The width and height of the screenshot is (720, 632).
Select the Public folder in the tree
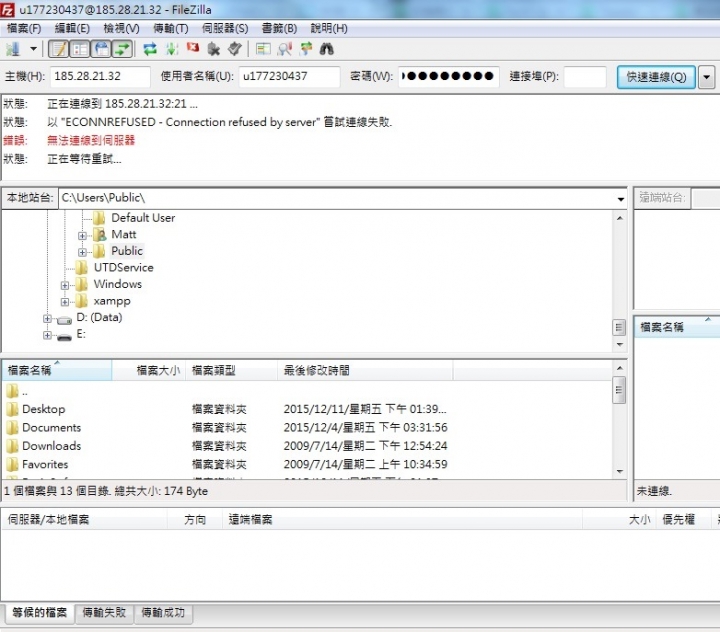[127, 251]
